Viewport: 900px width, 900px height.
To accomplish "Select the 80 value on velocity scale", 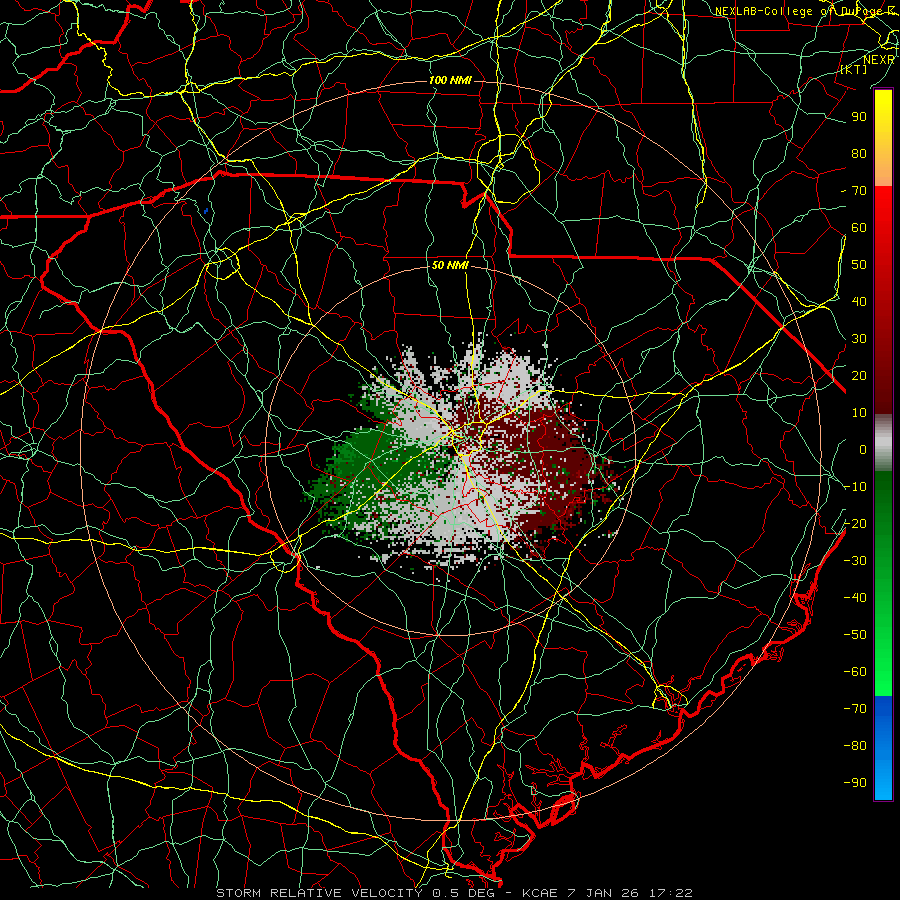I will [x=859, y=153].
